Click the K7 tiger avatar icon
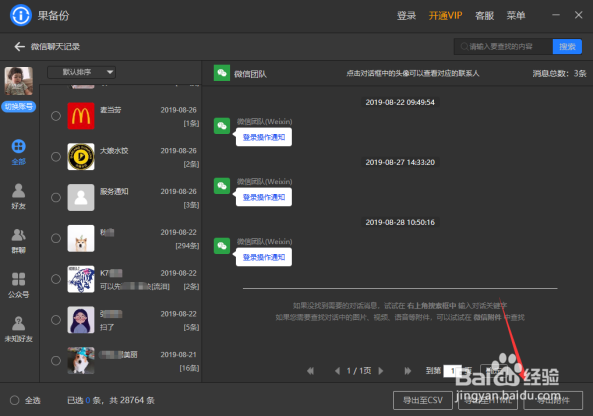 pos(81,279)
